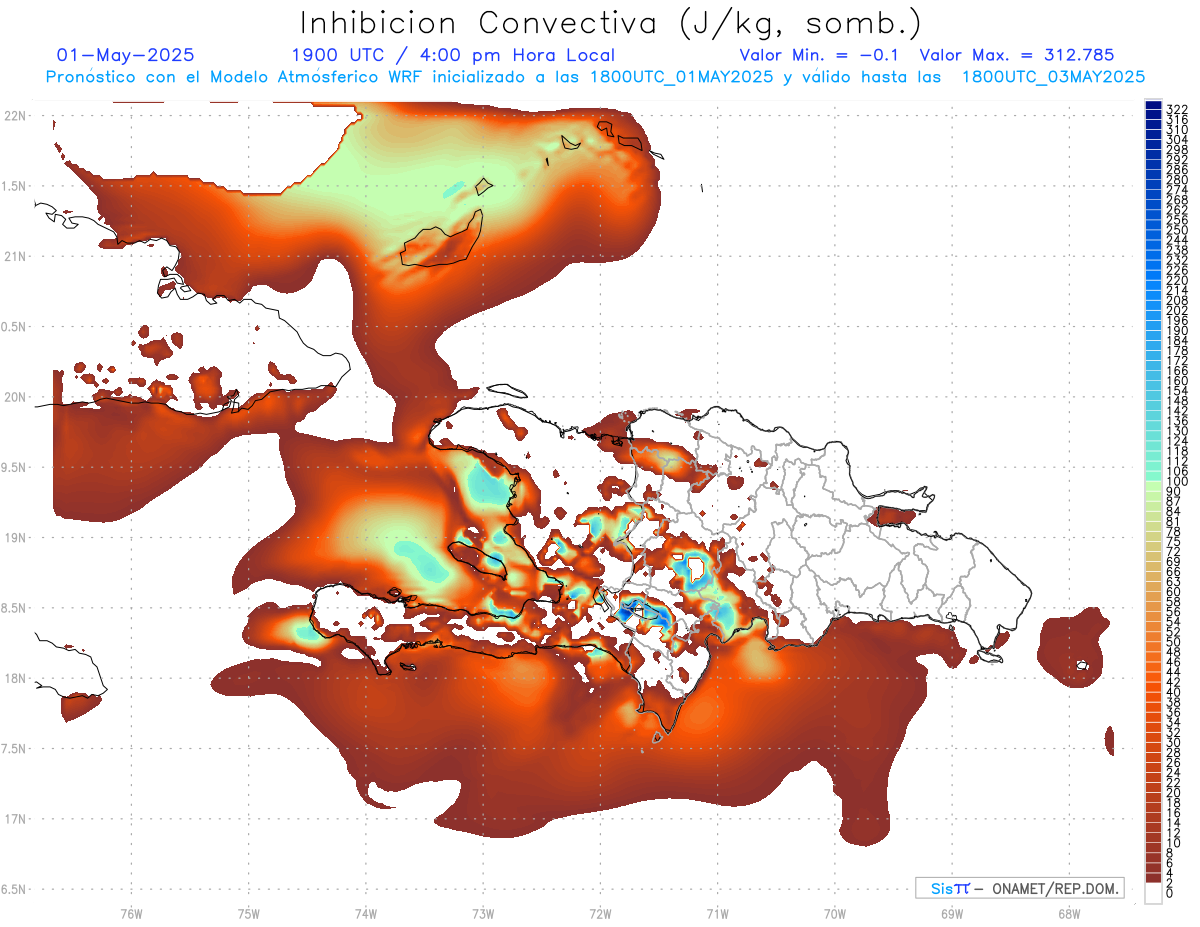
Task: Click the '68W' longitude label
Action: (x=1069, y=913)
